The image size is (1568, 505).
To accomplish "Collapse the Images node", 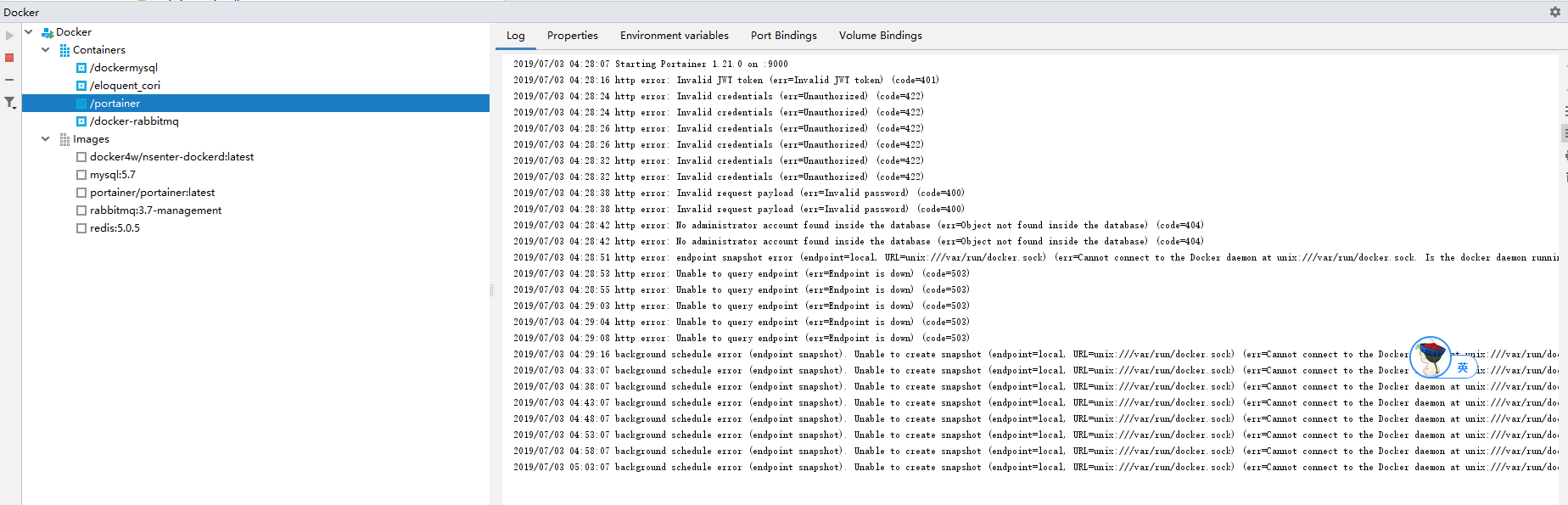I will [x=46, y=139].
